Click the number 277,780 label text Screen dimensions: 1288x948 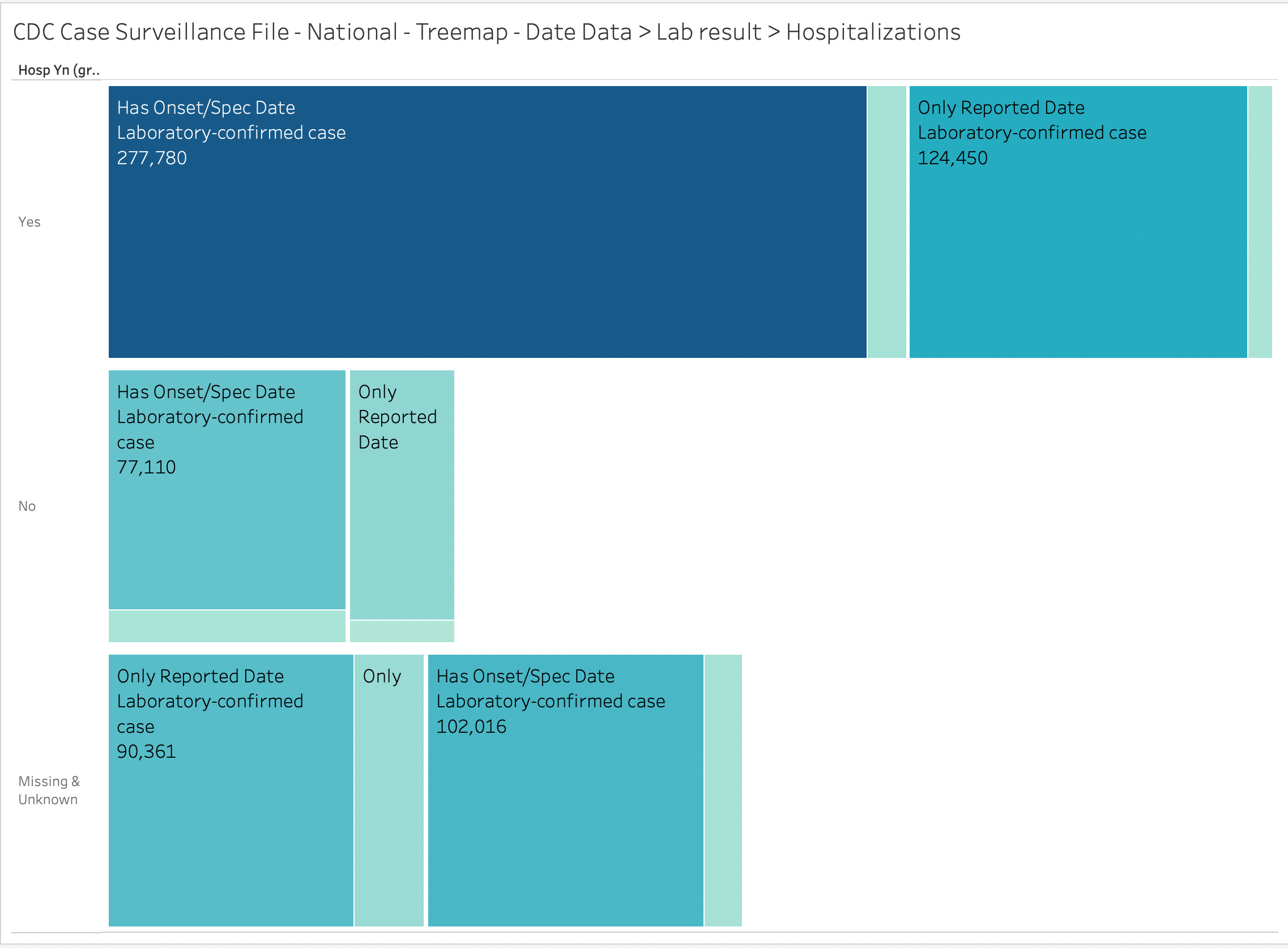pyautogui.click(x=152, y=158)
